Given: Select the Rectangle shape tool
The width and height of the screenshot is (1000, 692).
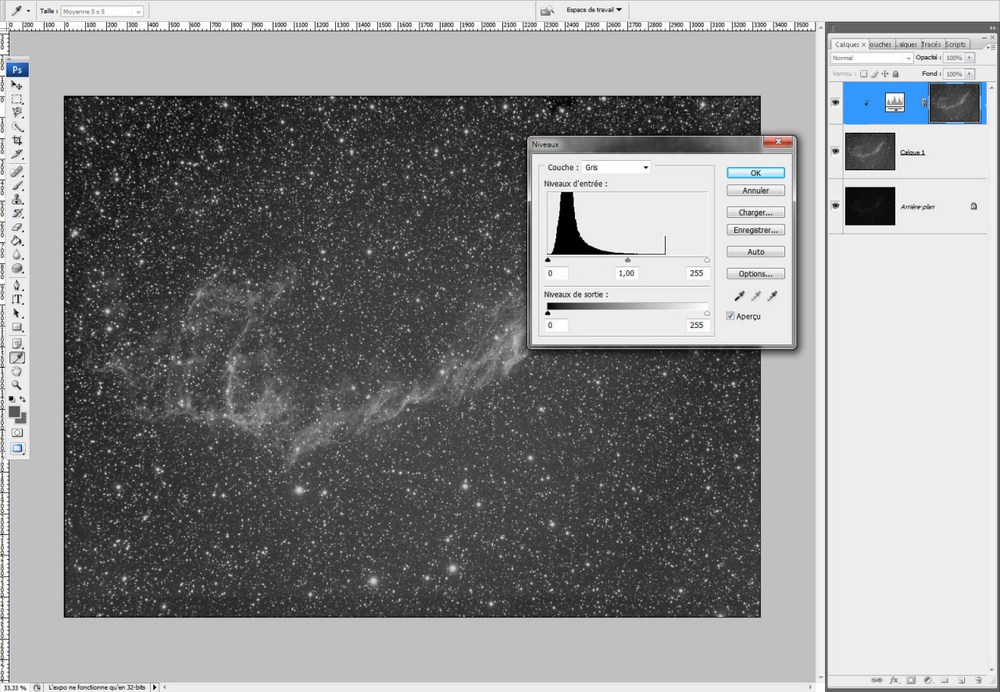Looking at the screenshot, I should 17,327.
